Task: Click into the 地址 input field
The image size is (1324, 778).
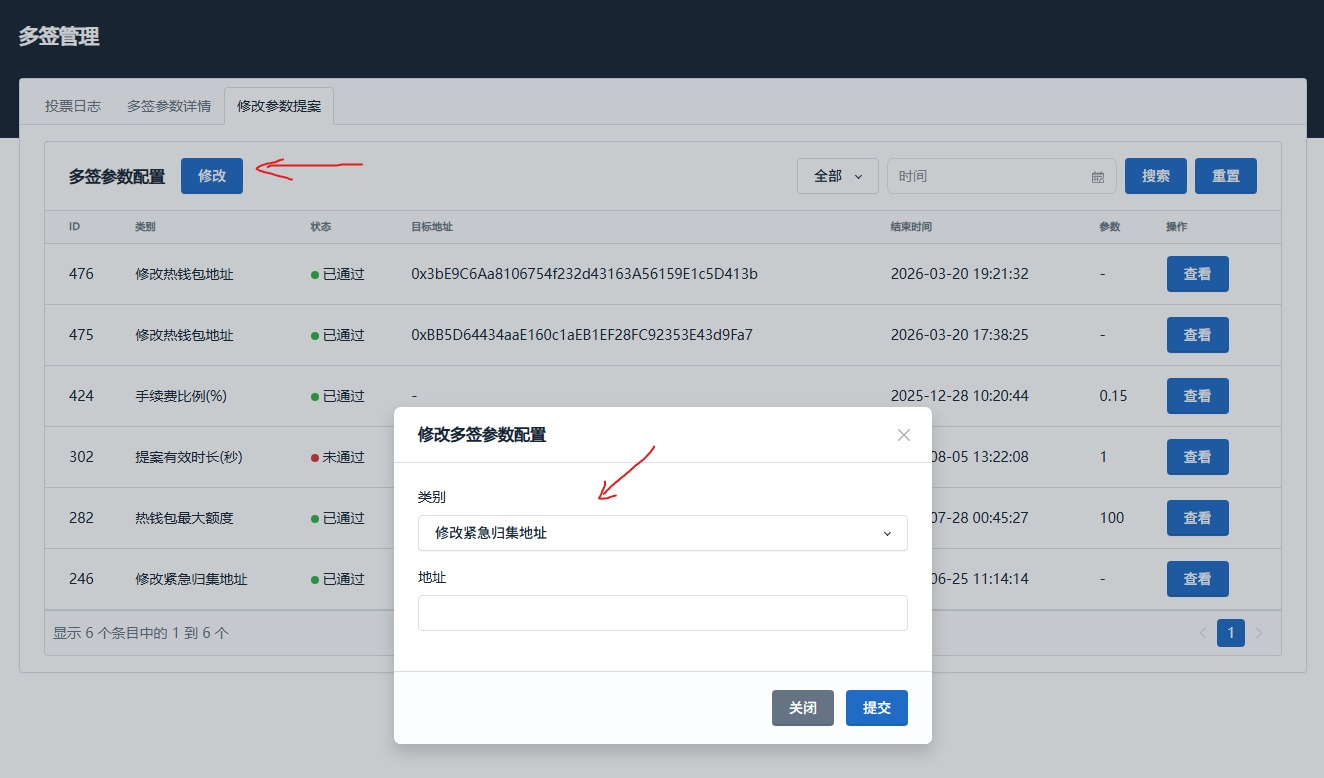Action: 662,613
